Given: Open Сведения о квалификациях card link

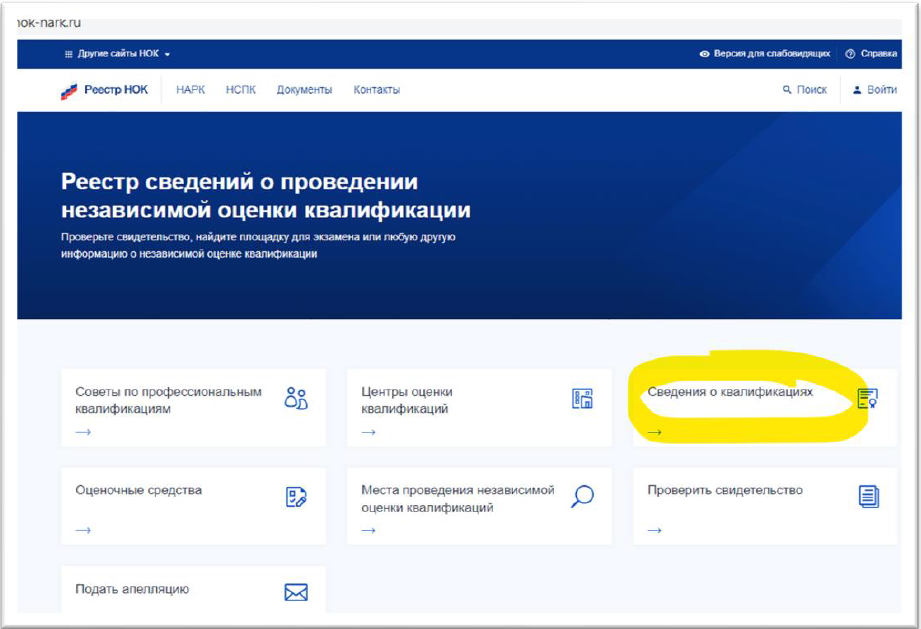Looking at the screenshot, I should (x=730, y=392).
